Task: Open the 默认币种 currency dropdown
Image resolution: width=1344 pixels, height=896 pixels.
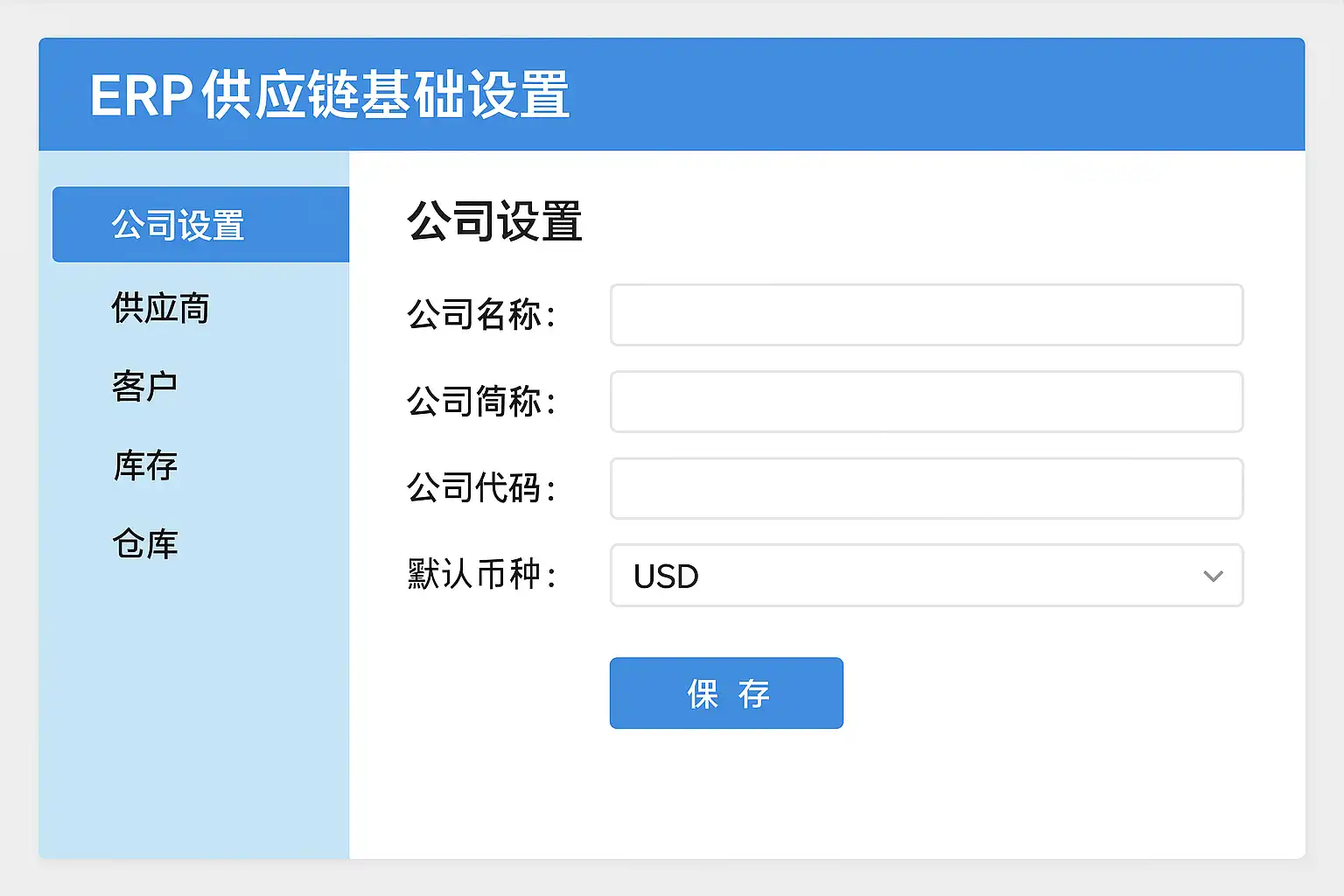Action: click(x=926, y=576)
